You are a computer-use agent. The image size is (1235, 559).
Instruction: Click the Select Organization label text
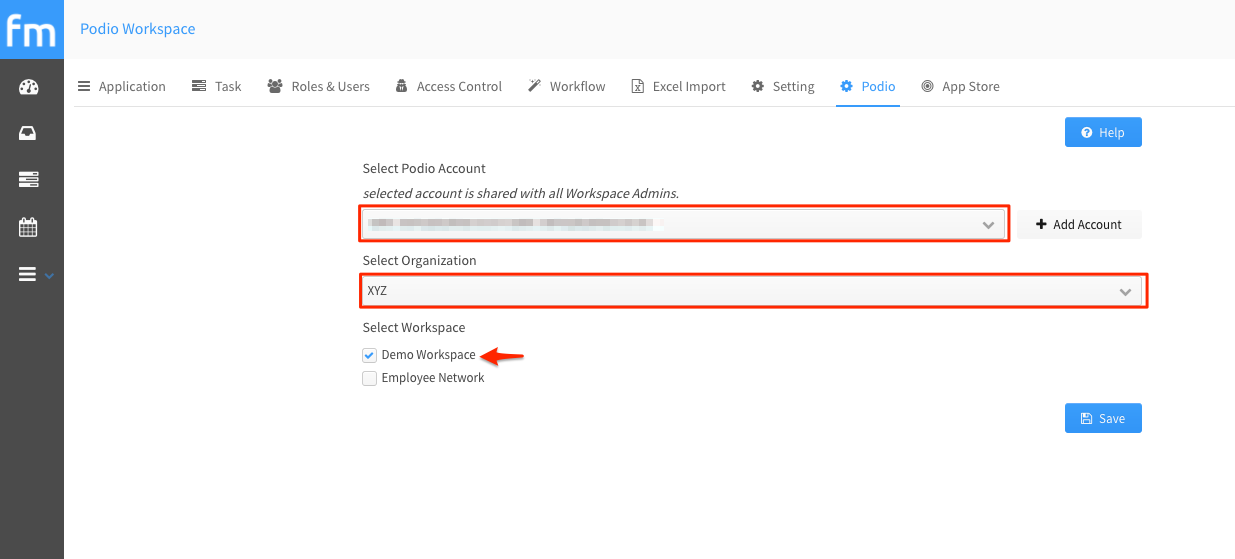pyautogui.click(x=419, y=260)
